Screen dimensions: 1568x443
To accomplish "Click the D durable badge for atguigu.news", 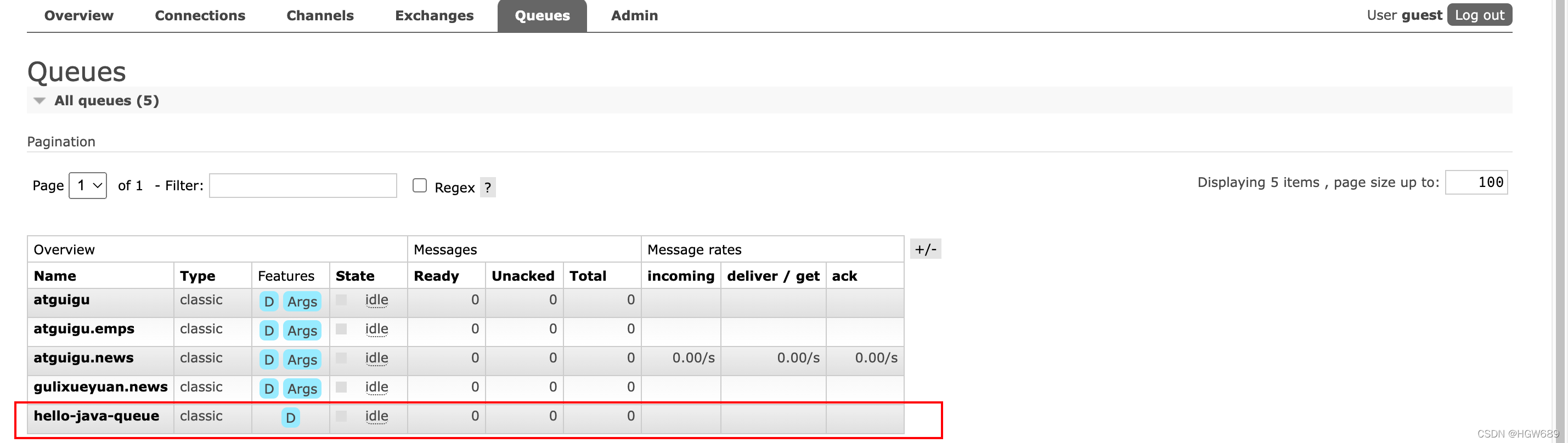I will coord(269,360).
